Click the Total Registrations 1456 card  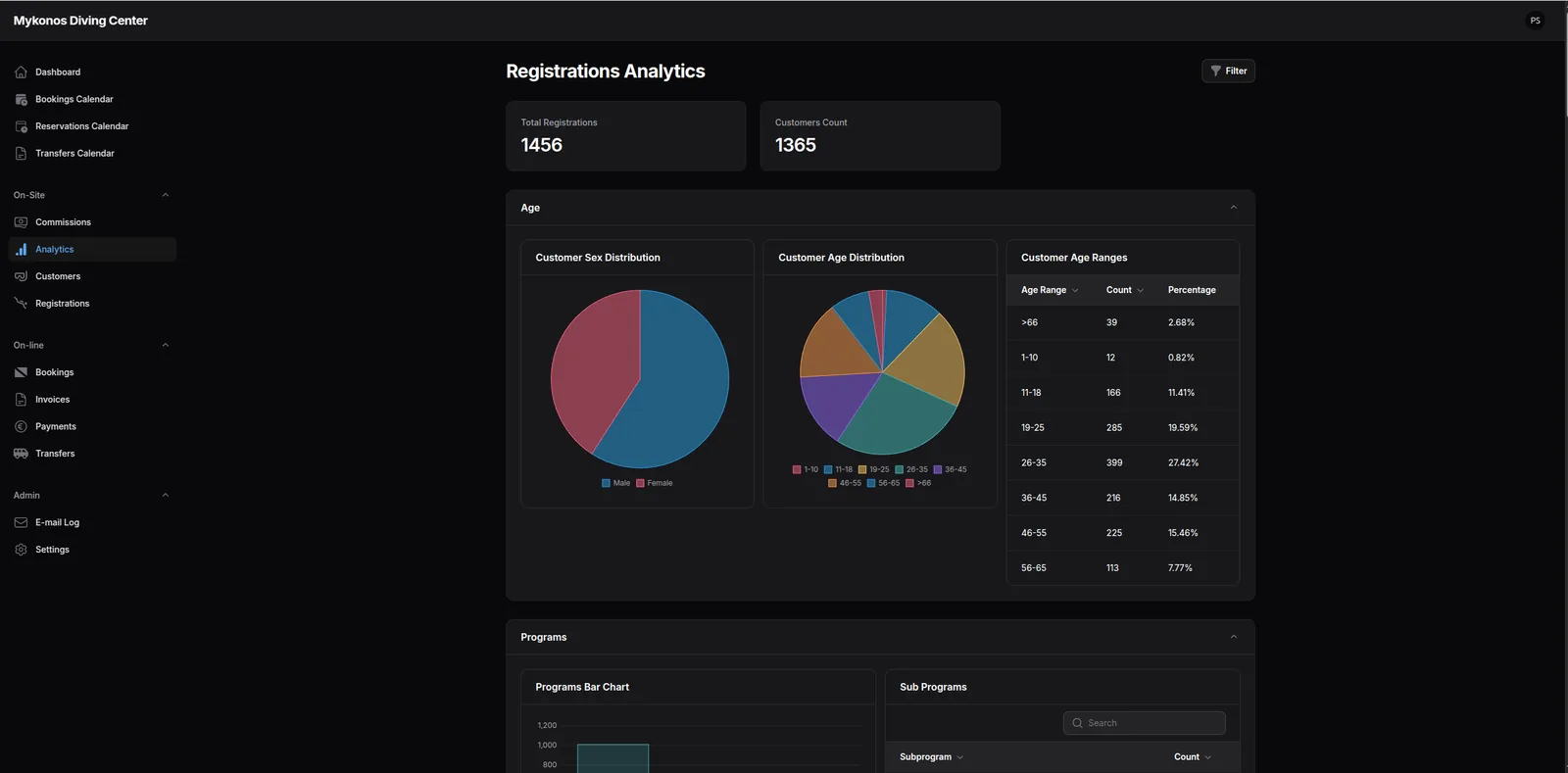626,136
